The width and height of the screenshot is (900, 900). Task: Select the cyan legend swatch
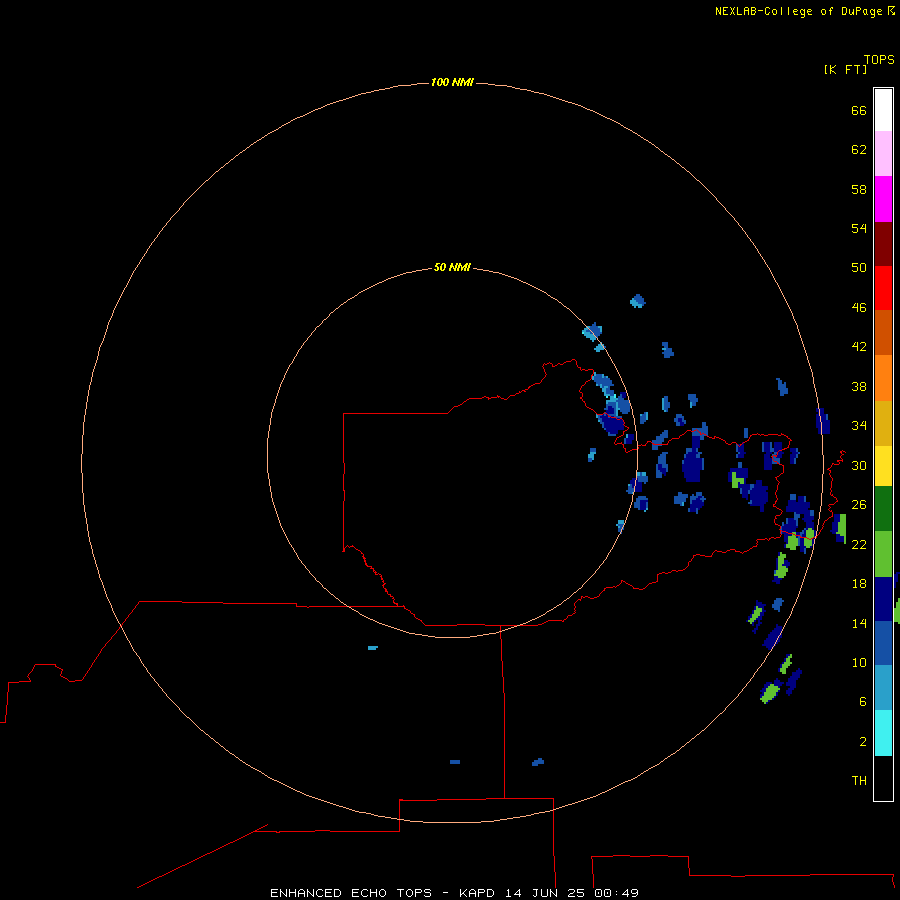pos(883,733)
